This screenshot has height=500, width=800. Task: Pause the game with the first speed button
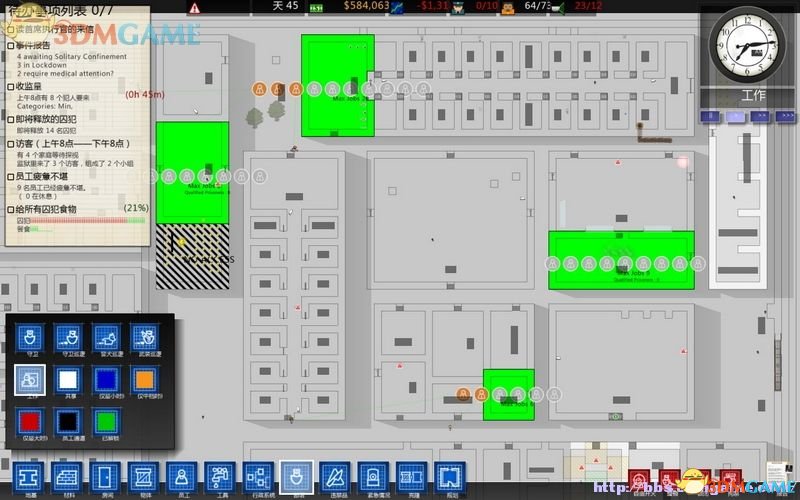tap(710, 116)
